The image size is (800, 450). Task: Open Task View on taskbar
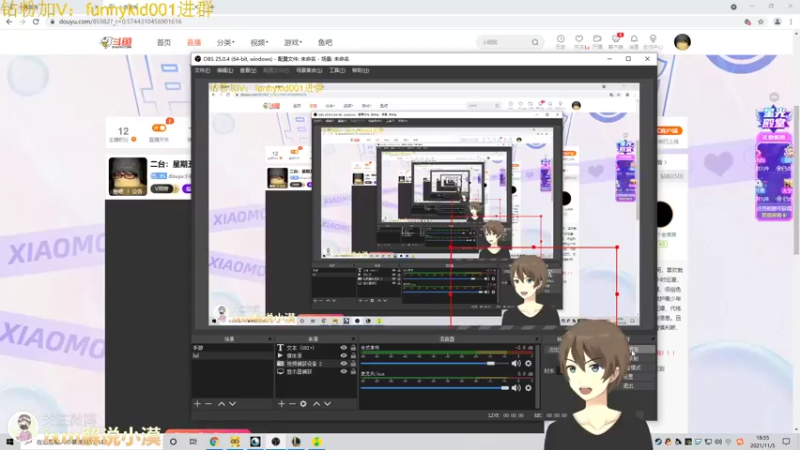[x=193, y=442]
